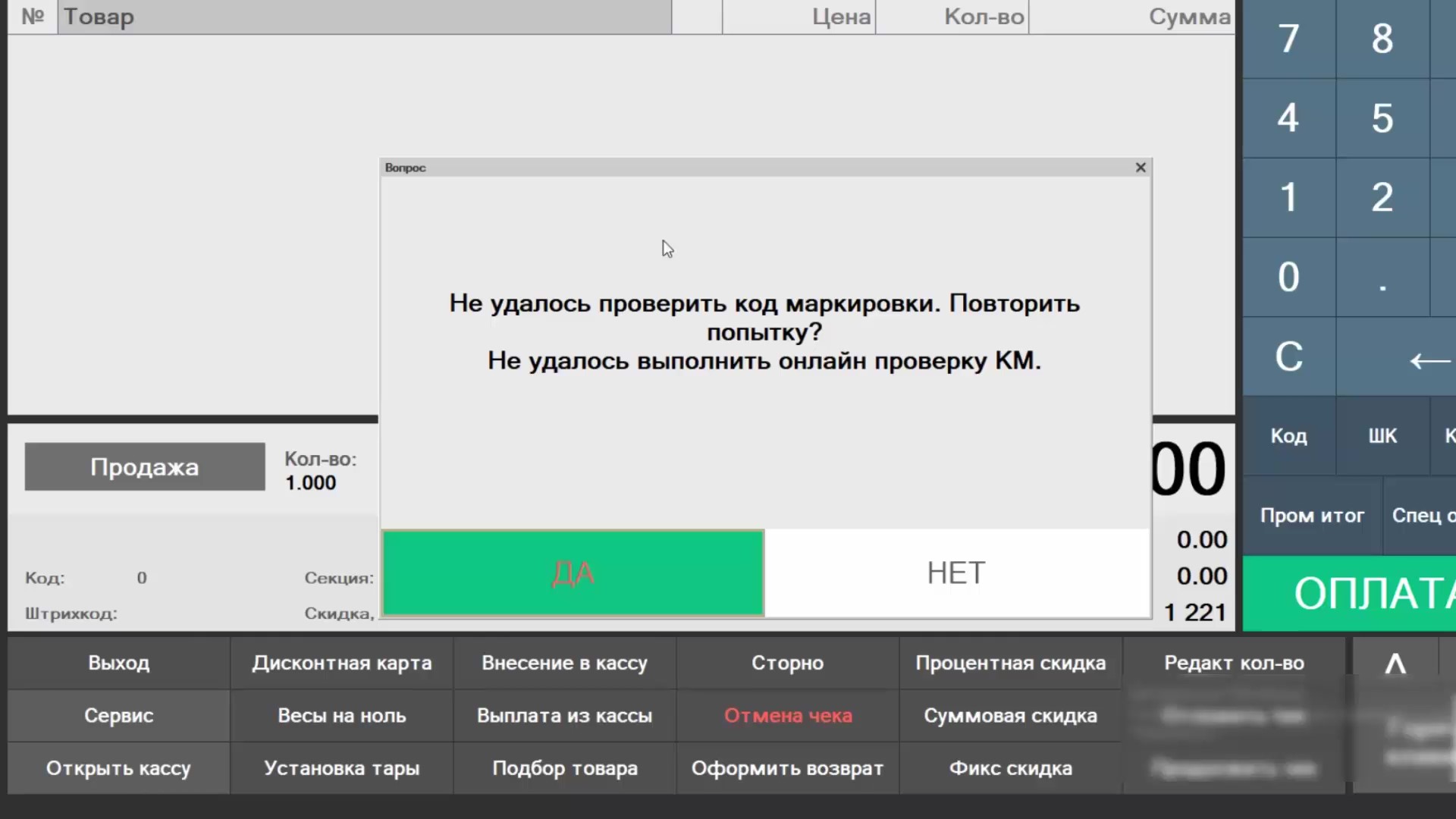Select the Код code entry key
Screen dimensions: 1456x819
pyautogui.click(x=1288, y=436)
